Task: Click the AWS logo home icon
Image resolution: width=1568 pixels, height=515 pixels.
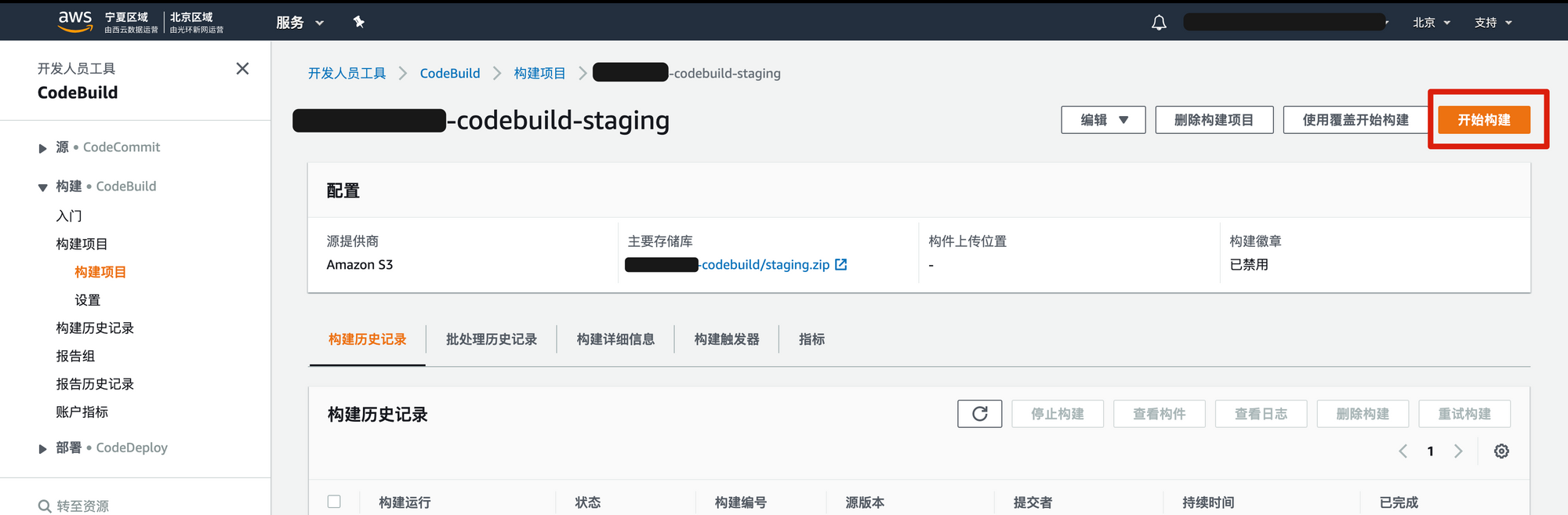Action: [x=75, y=21]
